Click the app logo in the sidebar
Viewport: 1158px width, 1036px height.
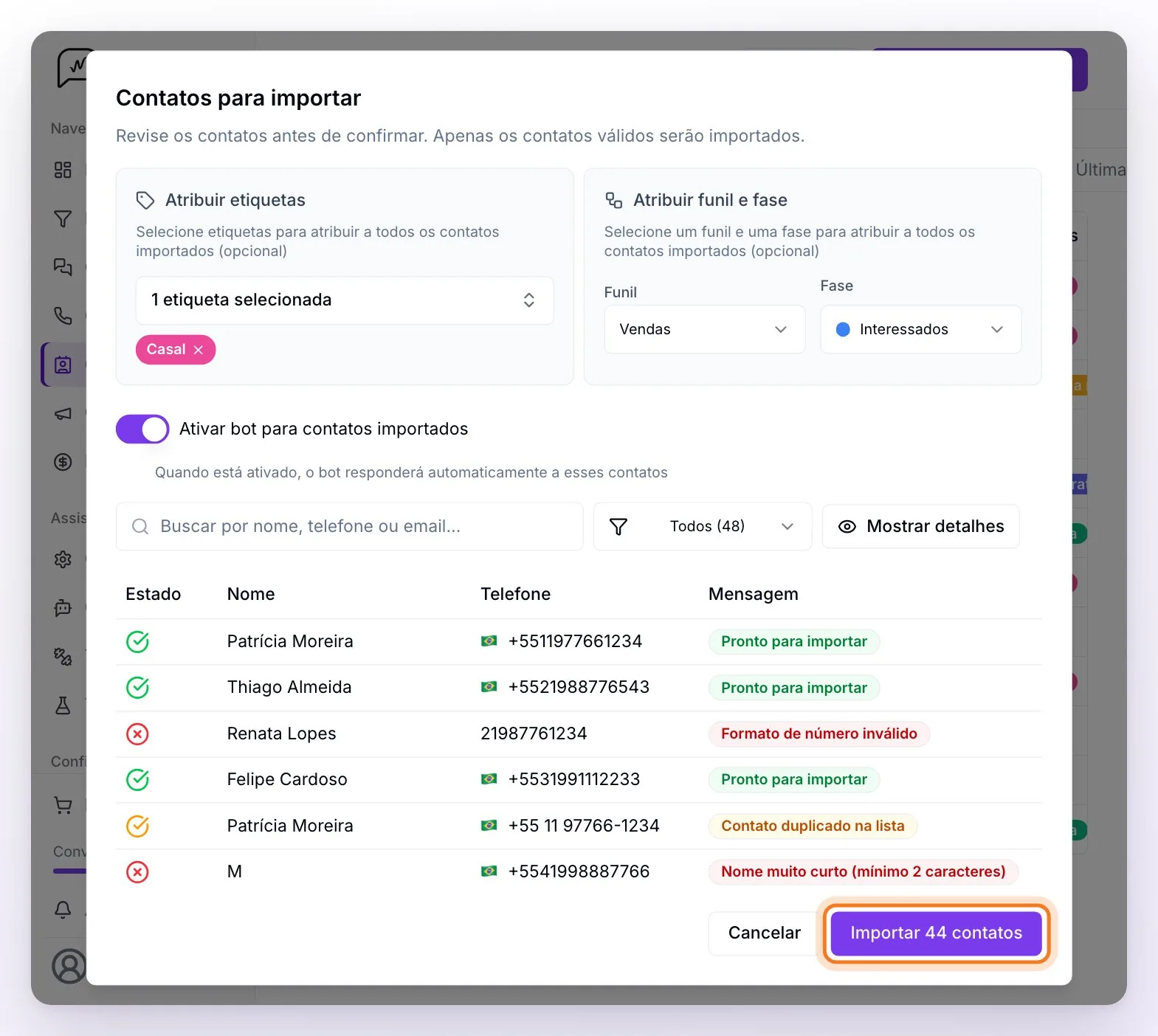coord(72,68)
